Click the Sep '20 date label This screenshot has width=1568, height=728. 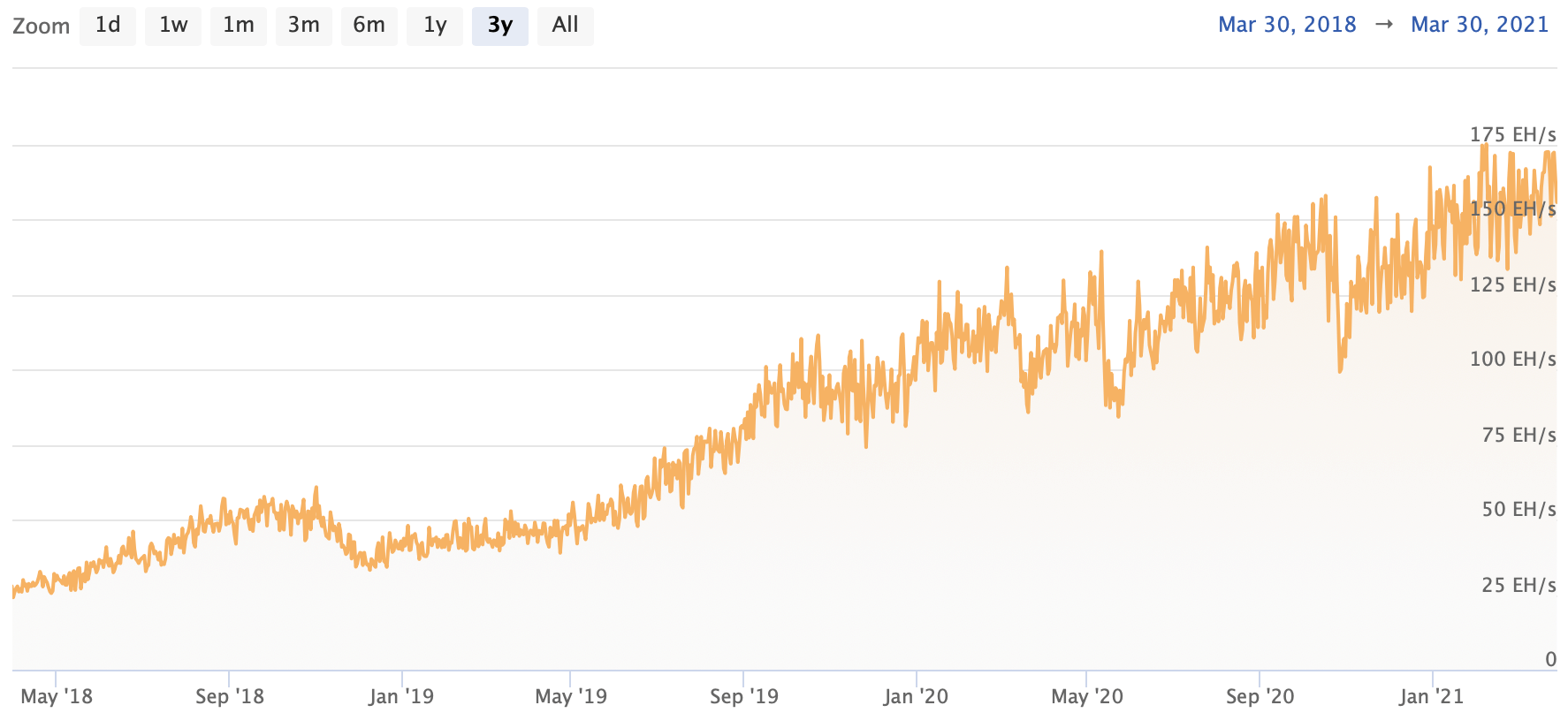click(x=1260, y=697)
